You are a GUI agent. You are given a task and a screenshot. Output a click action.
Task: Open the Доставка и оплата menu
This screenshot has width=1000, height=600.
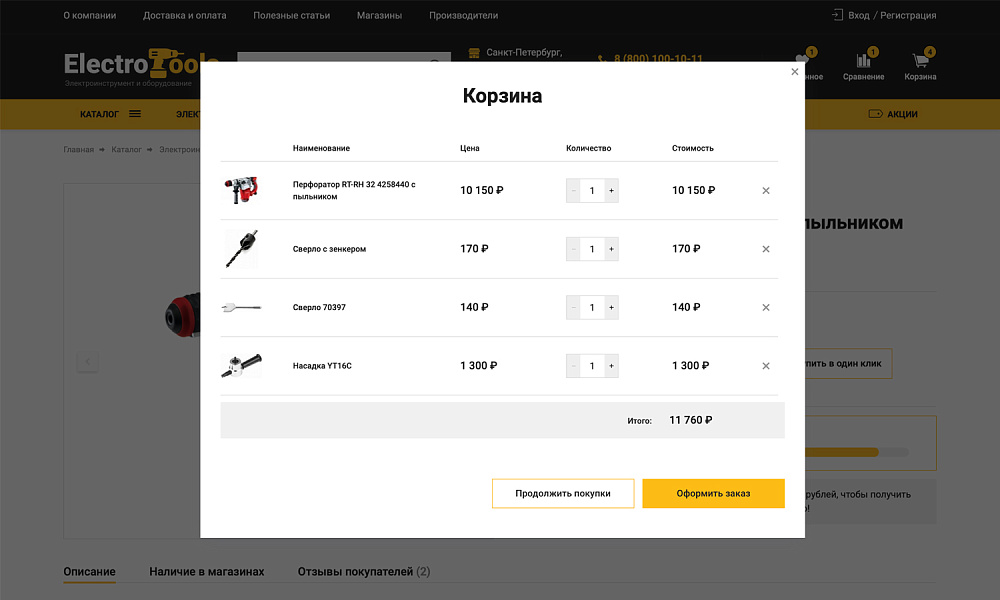point(184,15)
